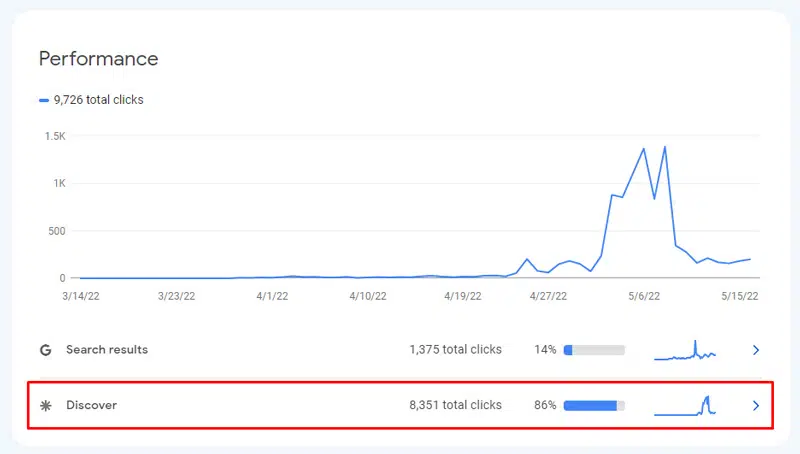The image size is (800, 454).
Task: Click the Search results sparkline thumbnail
Action: 685,350
